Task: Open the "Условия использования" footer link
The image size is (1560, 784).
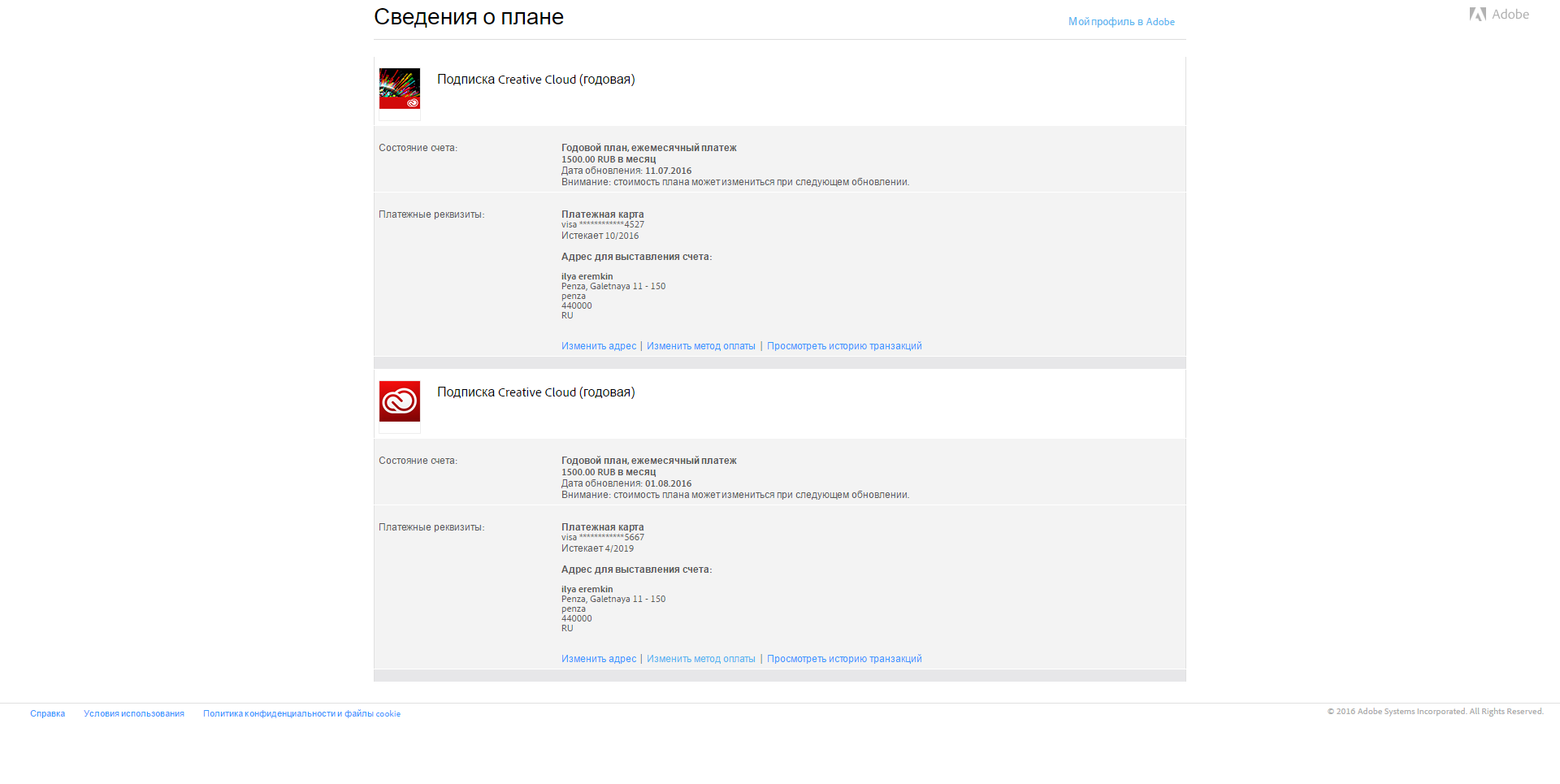Action: click(134, 714)
